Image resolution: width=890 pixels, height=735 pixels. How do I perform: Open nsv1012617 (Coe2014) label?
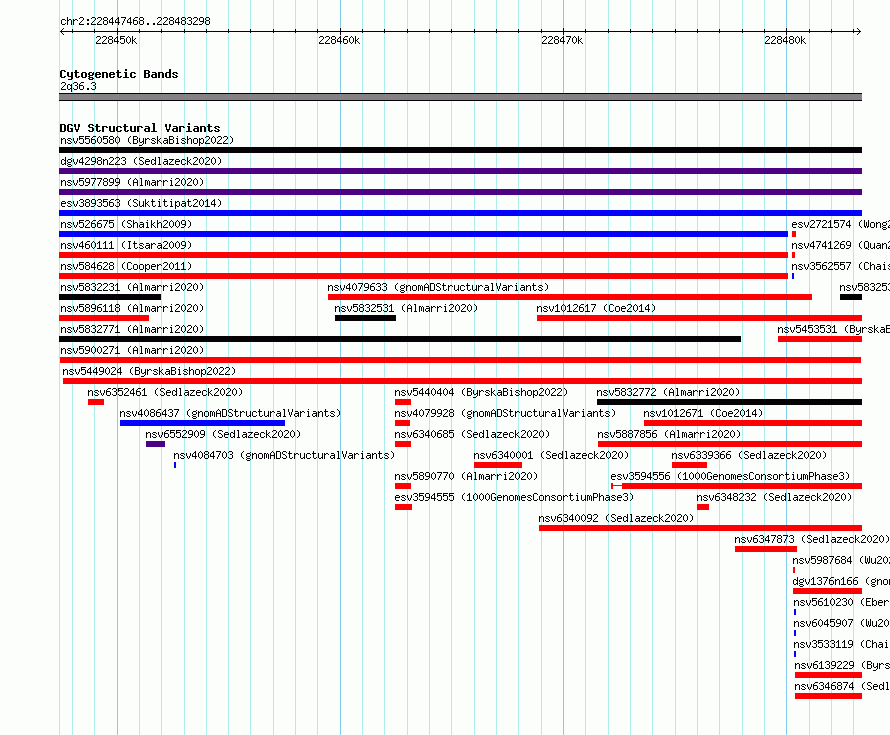tap(596, 308)
